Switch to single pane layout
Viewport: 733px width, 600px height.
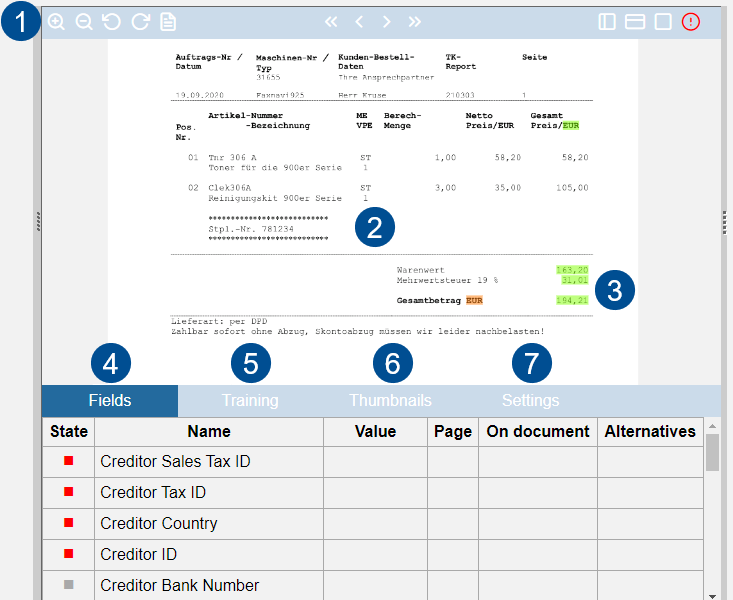pyautogui.click(x=663, y=21)
